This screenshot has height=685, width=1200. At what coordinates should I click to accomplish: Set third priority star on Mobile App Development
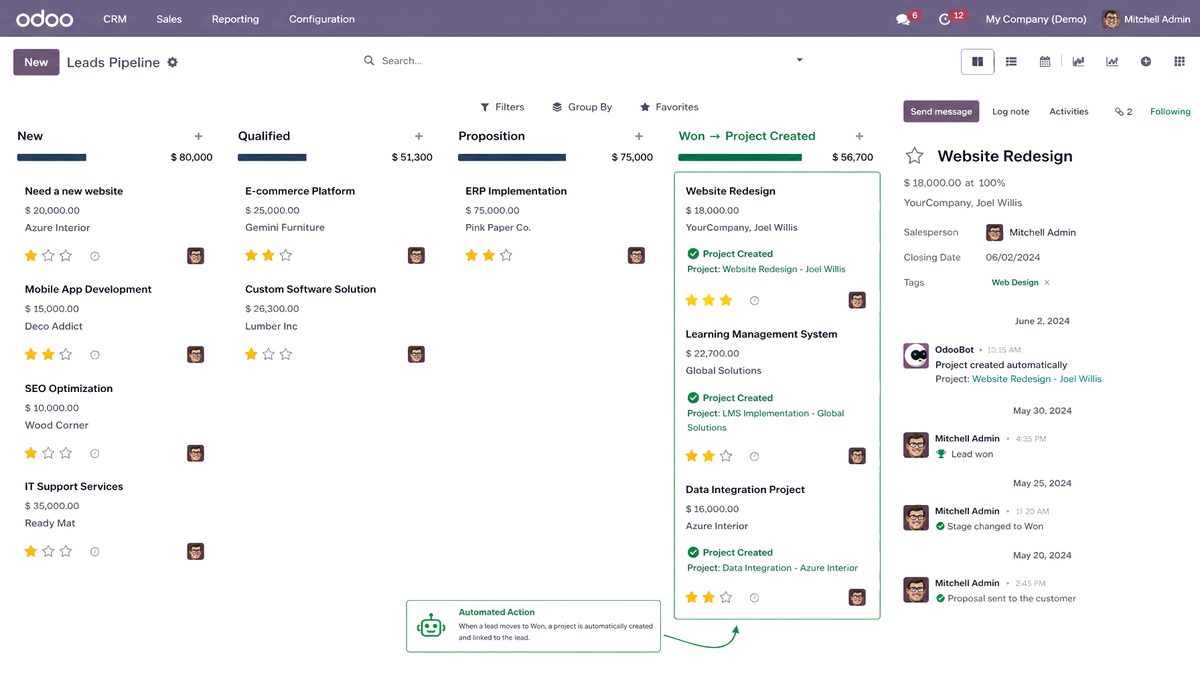[66, 355]
